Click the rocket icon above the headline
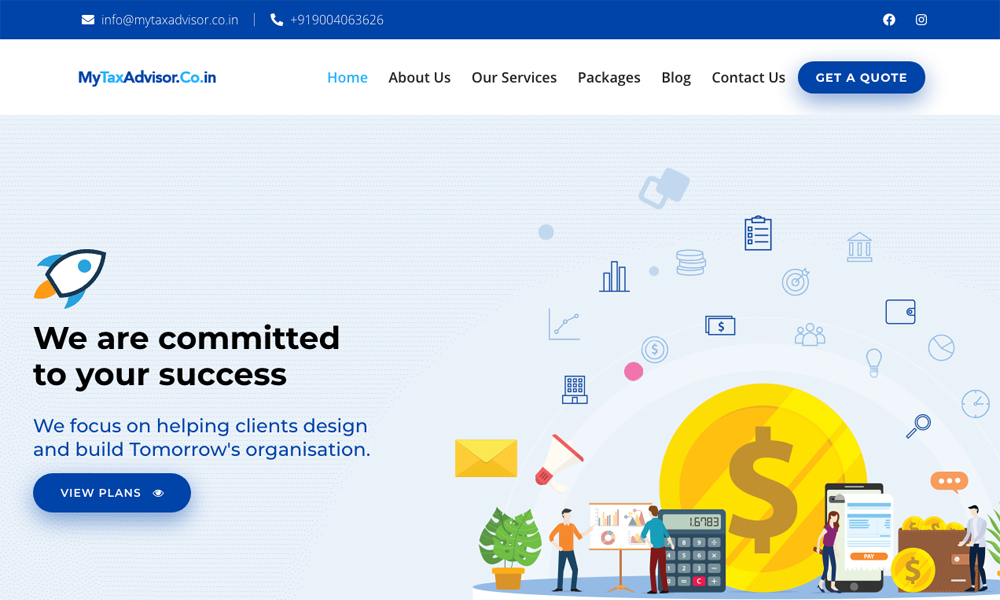The width and height of the screenshot is (1000, 600). click(70, 277)
